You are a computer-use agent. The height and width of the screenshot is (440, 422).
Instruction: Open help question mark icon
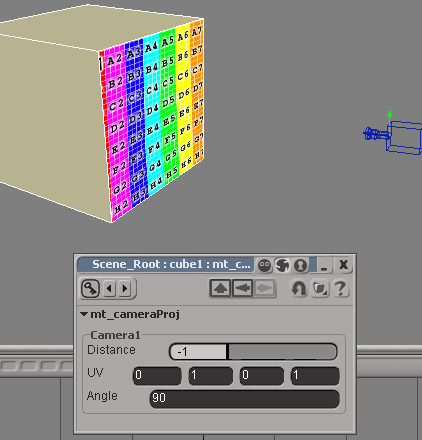click(340, 288)
